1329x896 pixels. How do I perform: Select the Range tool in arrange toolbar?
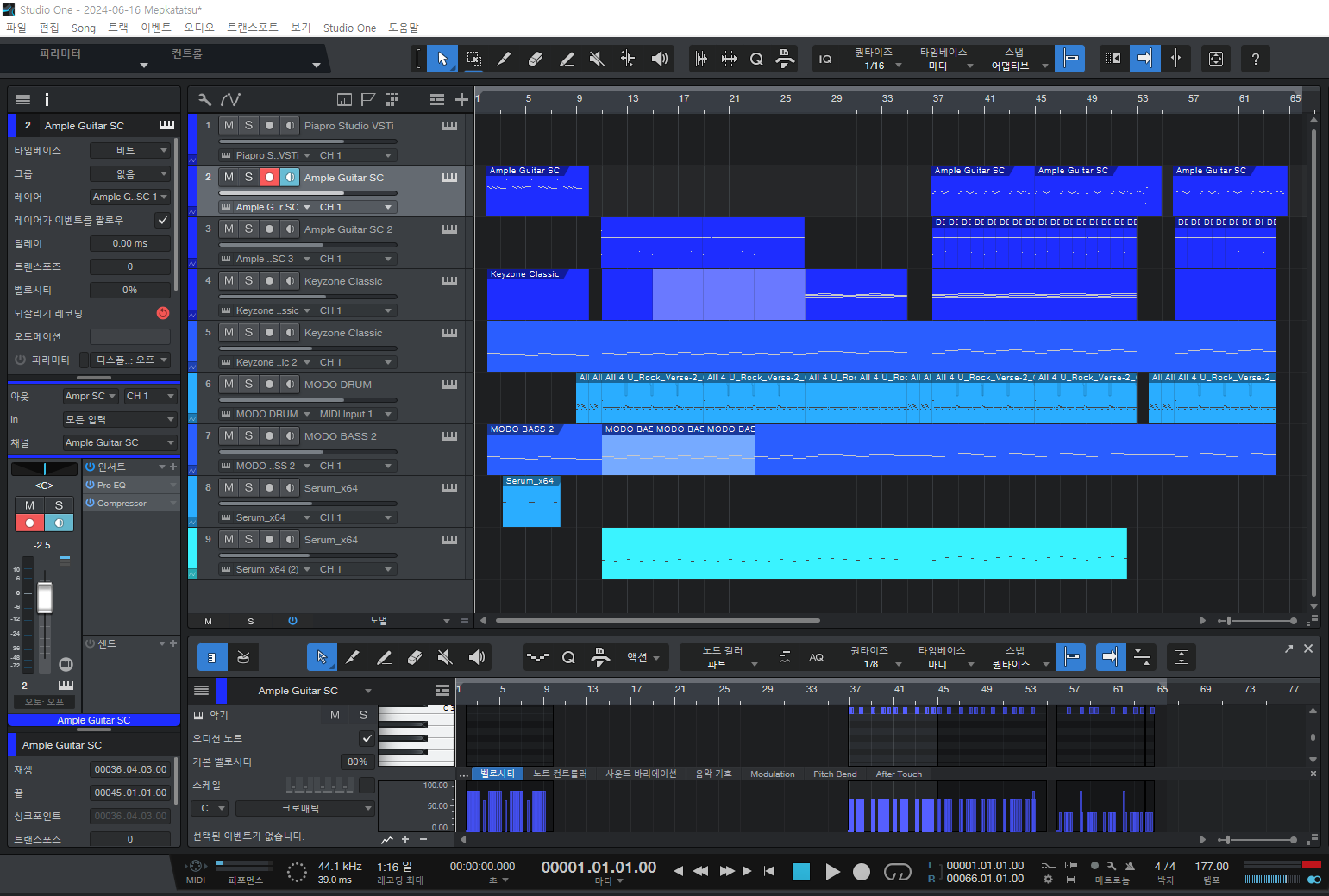tap(473, 59)
